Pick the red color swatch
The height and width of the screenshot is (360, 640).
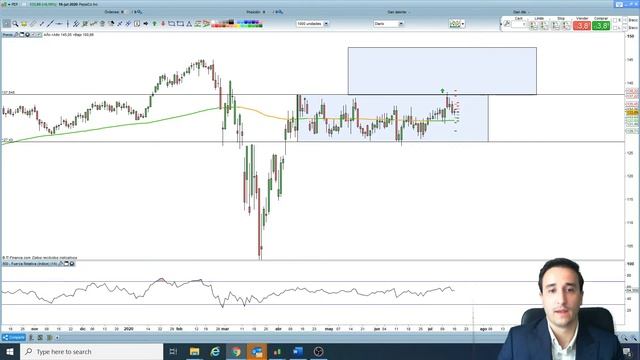click(217, 26)
